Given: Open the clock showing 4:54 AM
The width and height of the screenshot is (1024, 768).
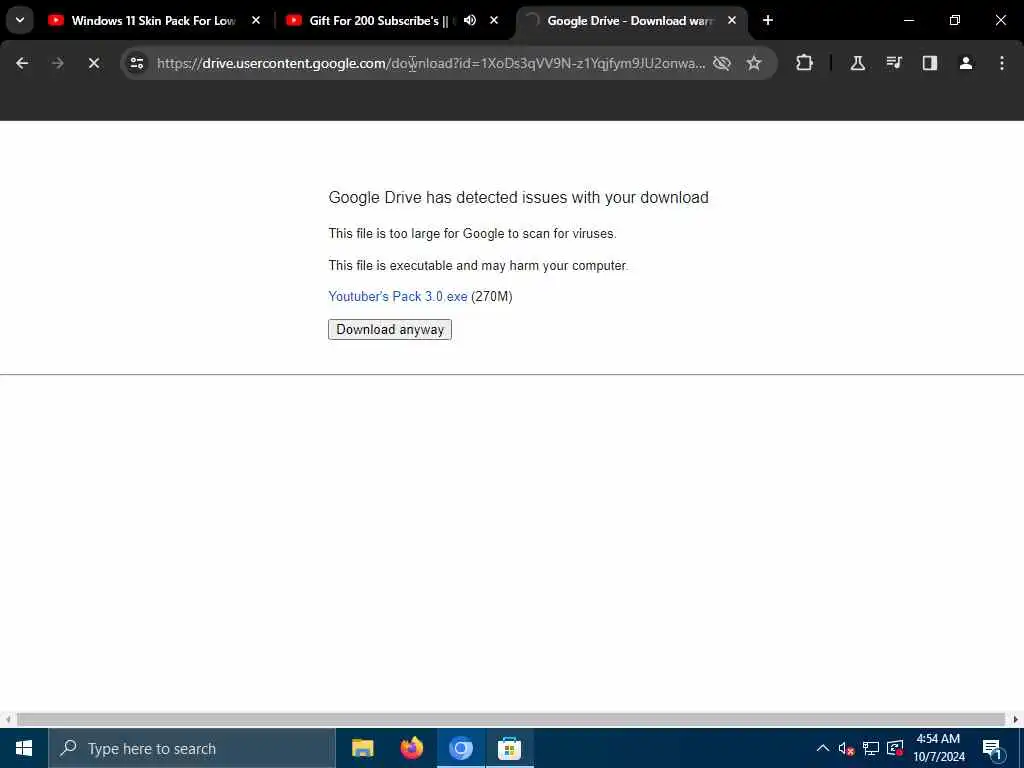Looking at the screenshot, I should (x=938, y=748).
